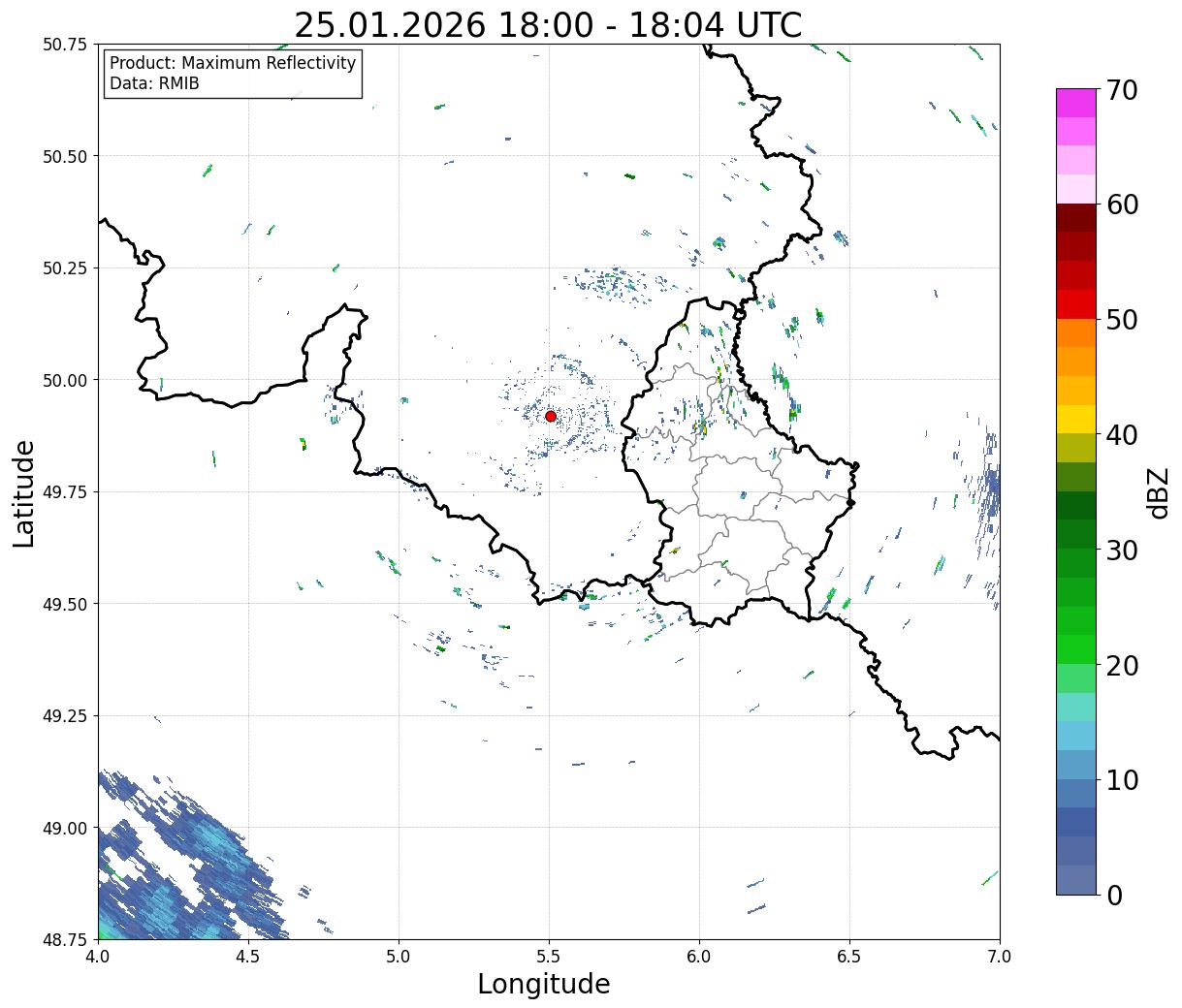The width and height of the screenshot is (1182, 1008).
Task: Click the latitude tick label "49.00"
Action: (64, 828)
